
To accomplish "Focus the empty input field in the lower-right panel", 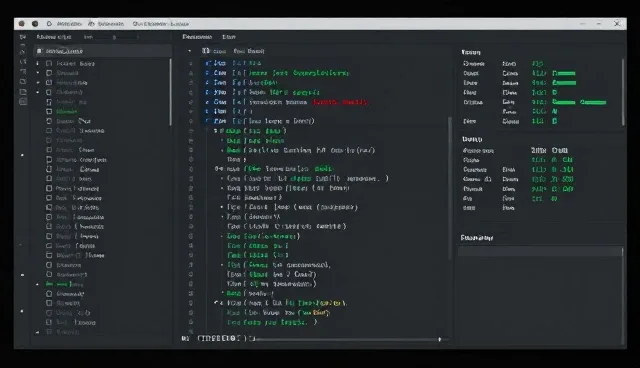I will click(x=540, y=252).
